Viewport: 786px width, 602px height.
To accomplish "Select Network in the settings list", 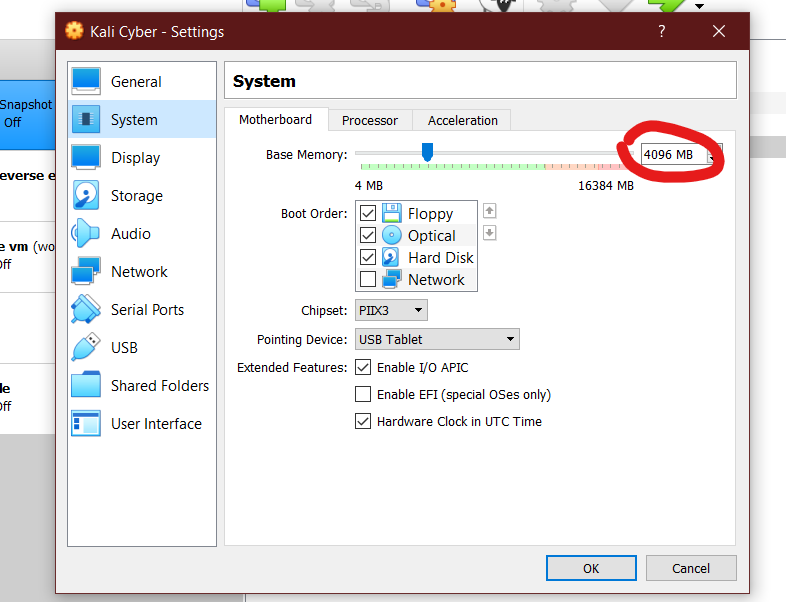I will click(x=142, y=271).
